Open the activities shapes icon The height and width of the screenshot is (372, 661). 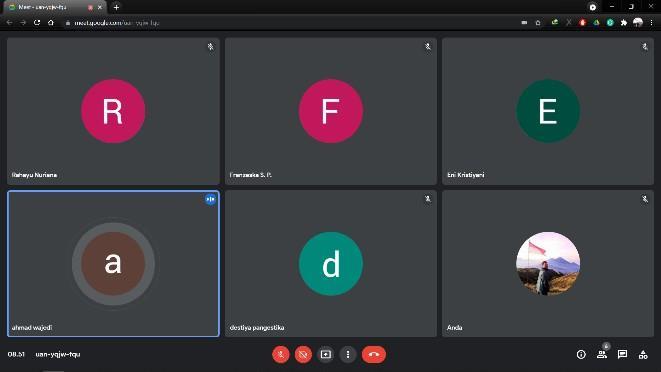643,355
